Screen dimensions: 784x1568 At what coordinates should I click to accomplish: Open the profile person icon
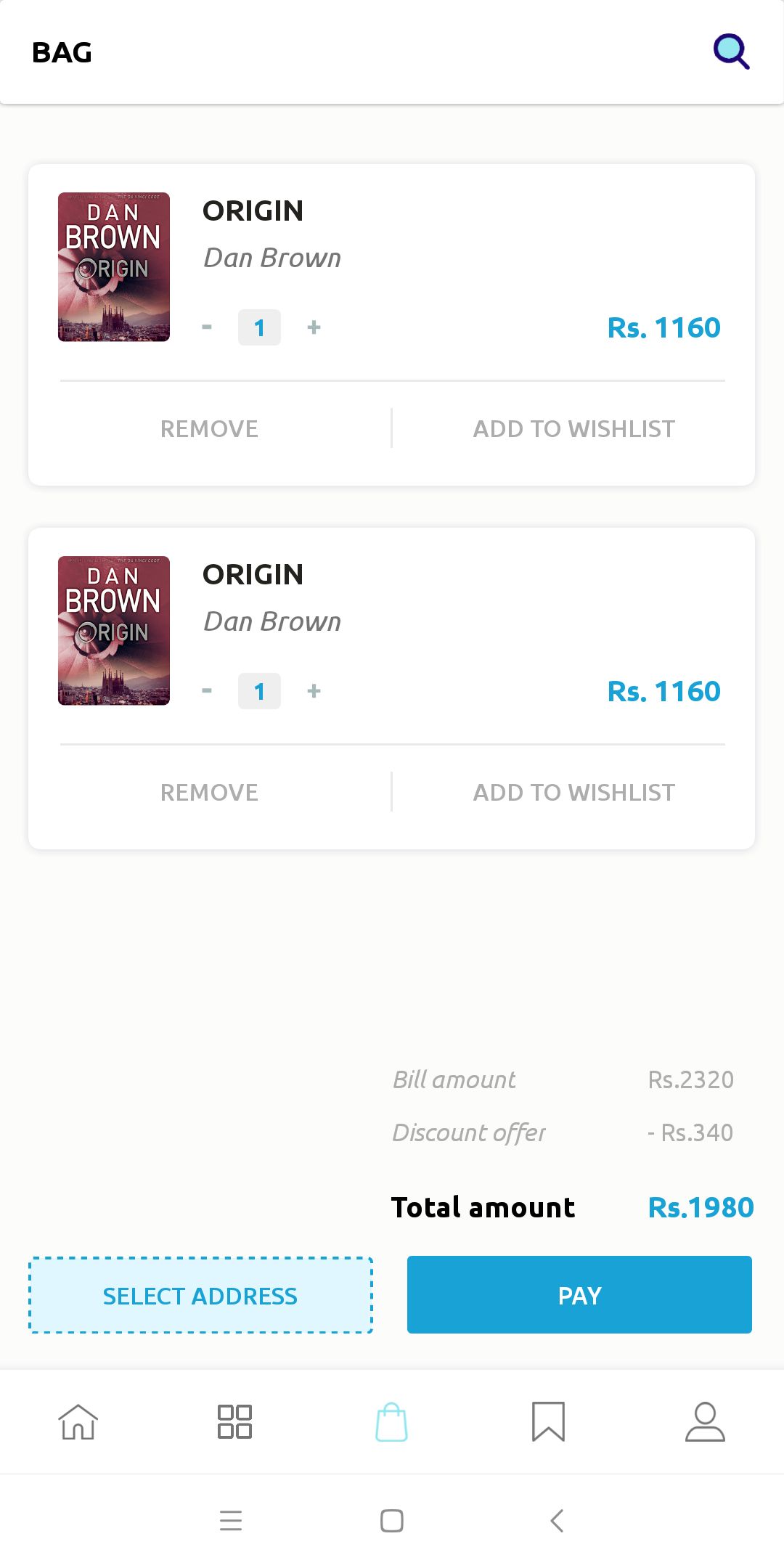[x=705, y=1421]
